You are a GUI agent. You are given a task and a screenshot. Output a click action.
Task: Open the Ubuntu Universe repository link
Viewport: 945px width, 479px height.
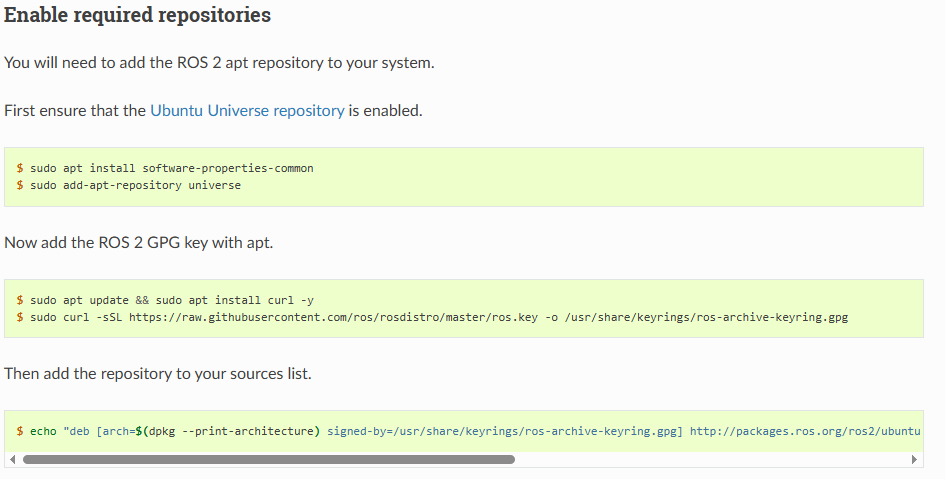(247, 111)
